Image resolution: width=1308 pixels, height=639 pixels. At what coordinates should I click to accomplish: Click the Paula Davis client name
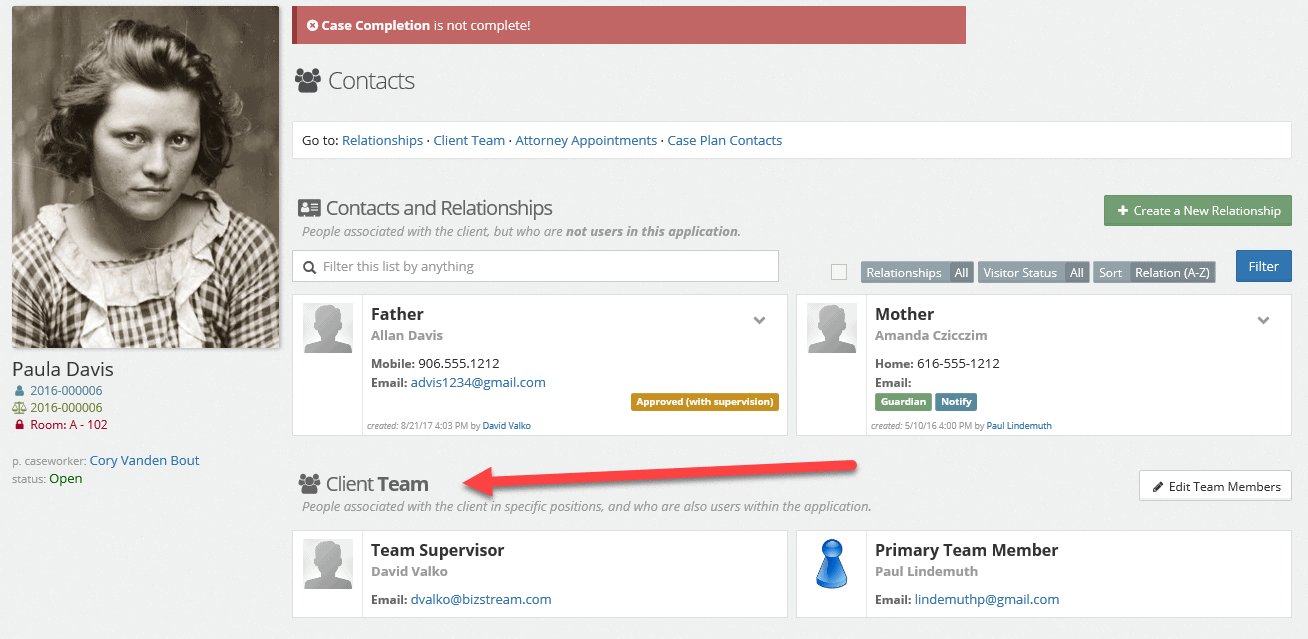coord(63,369)
